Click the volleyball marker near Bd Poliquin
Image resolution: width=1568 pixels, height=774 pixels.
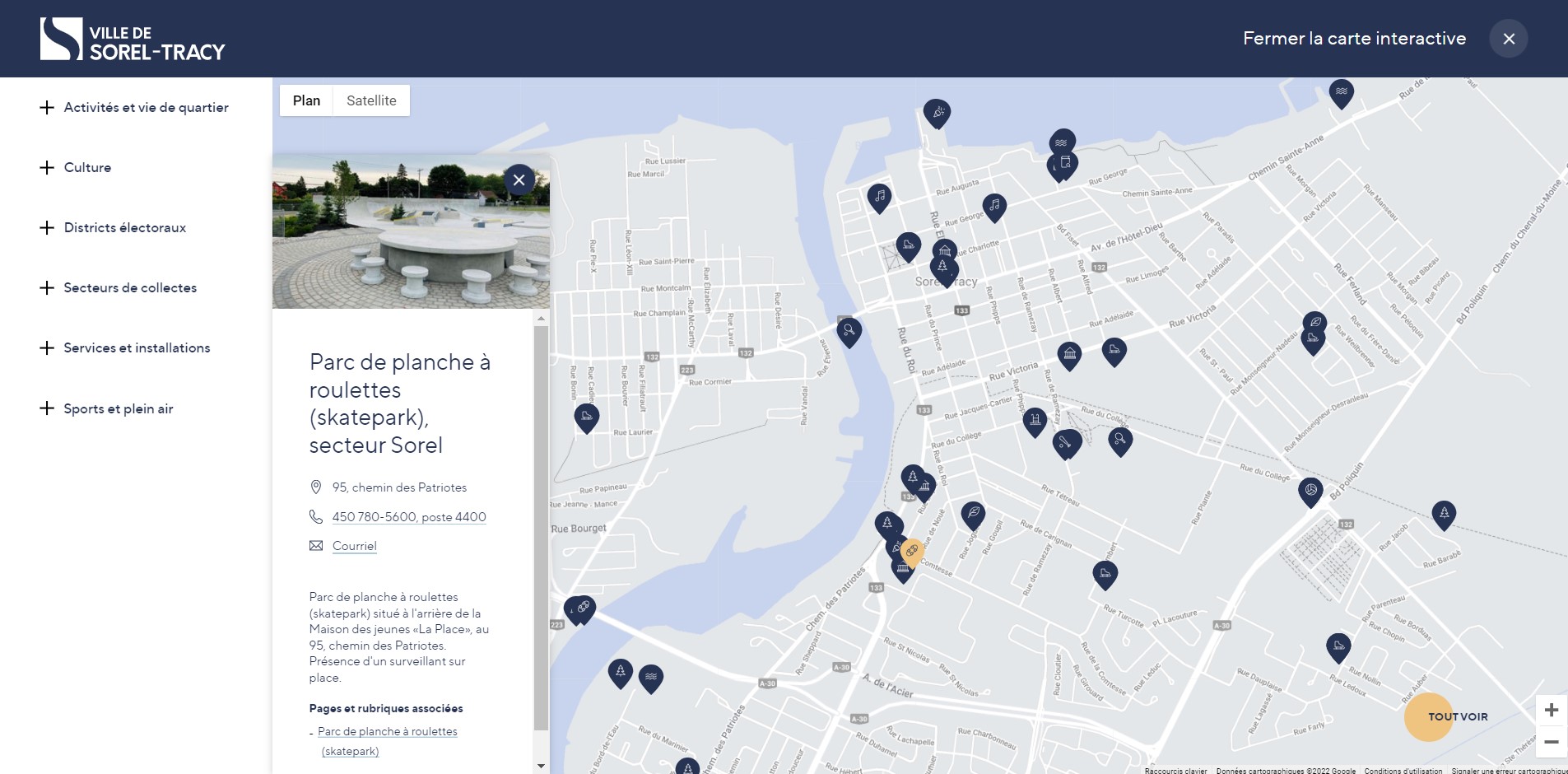coord(1310,491)
